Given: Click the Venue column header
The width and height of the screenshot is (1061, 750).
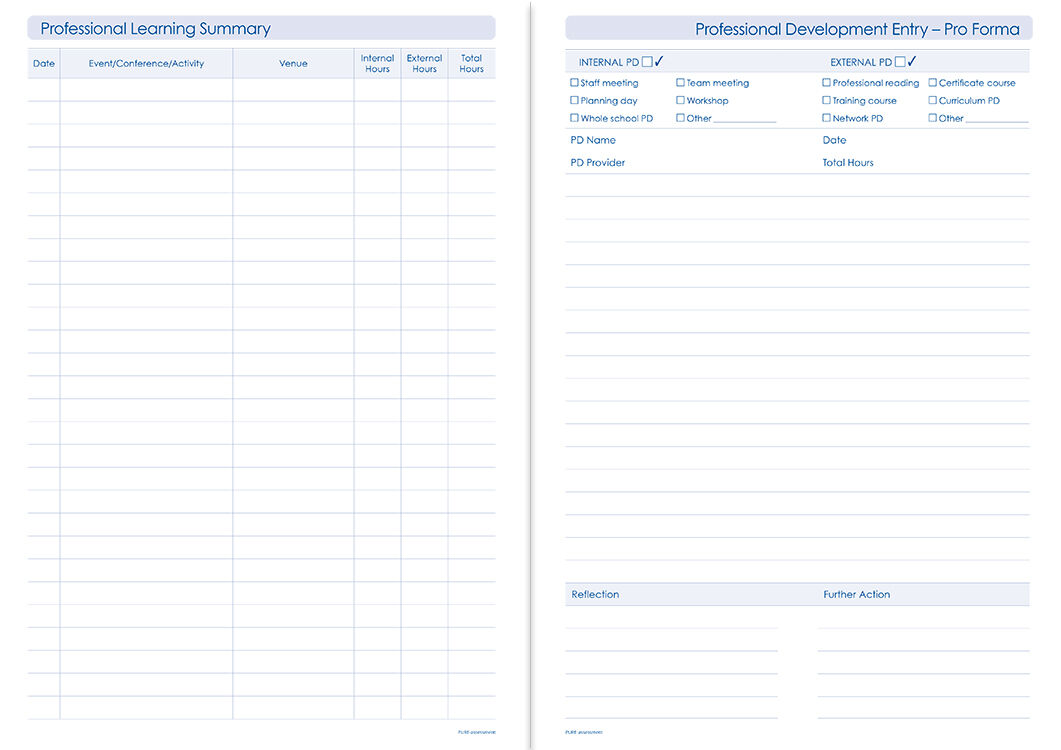Looking at the screenshot, I should pos(293,64).
